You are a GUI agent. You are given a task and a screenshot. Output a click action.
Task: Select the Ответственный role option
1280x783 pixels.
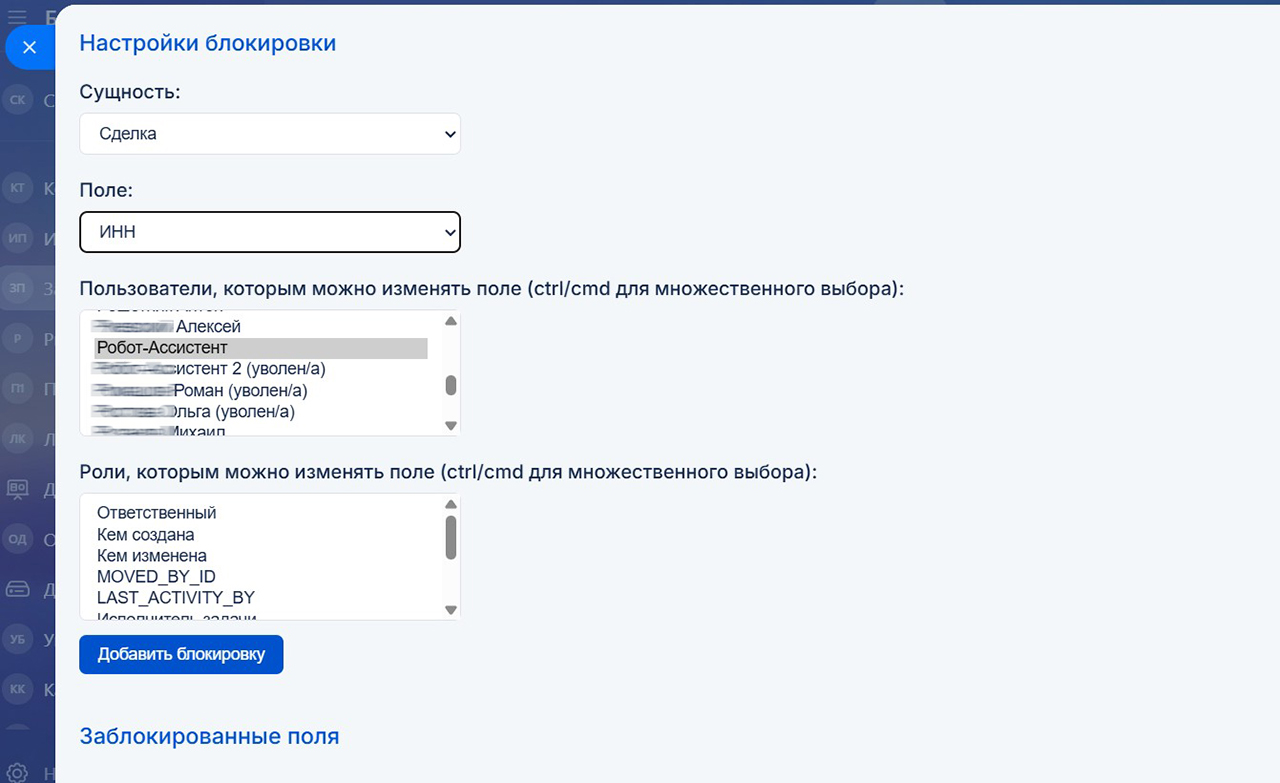157,513
